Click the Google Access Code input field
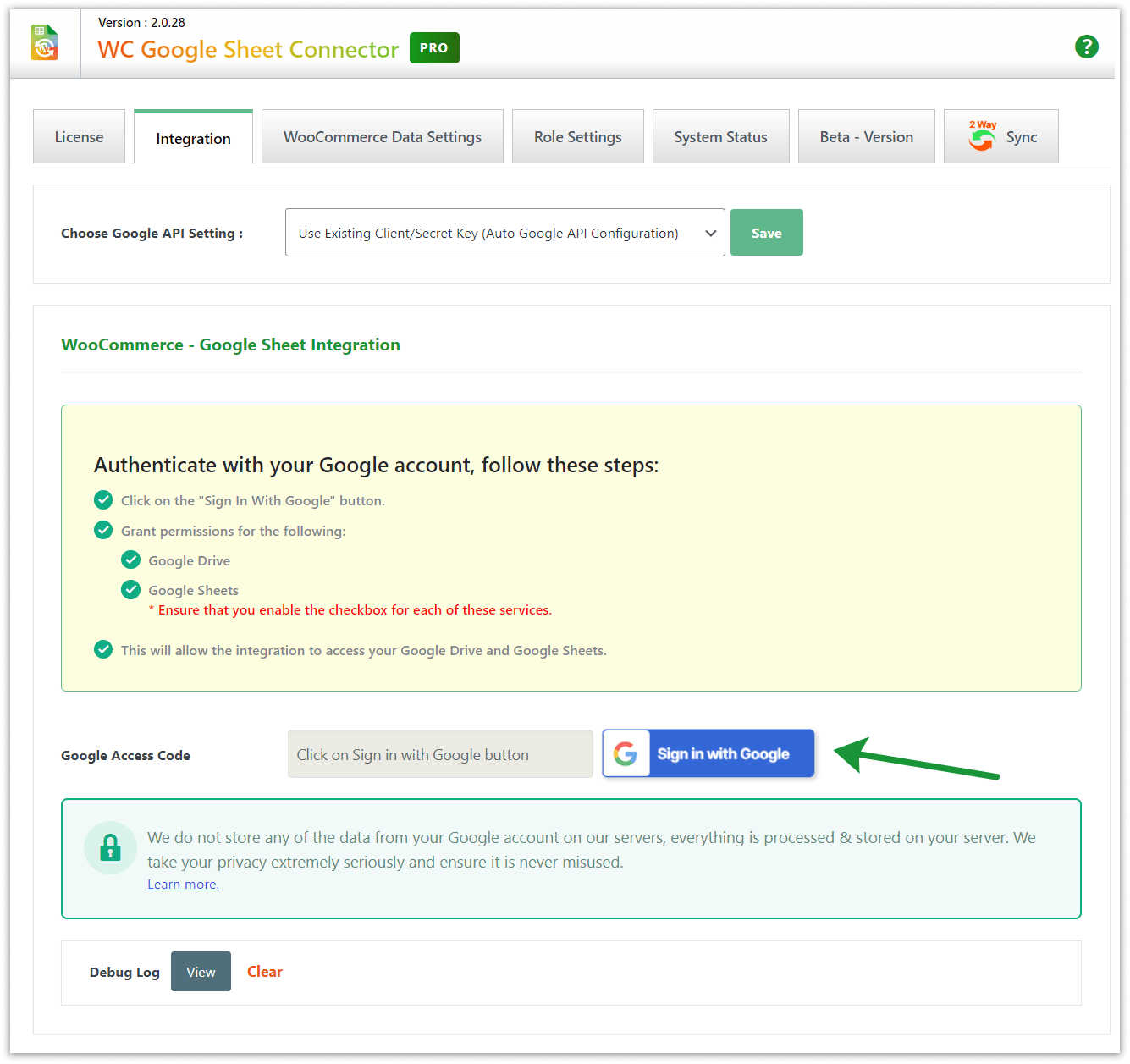 tap(439, 753)
